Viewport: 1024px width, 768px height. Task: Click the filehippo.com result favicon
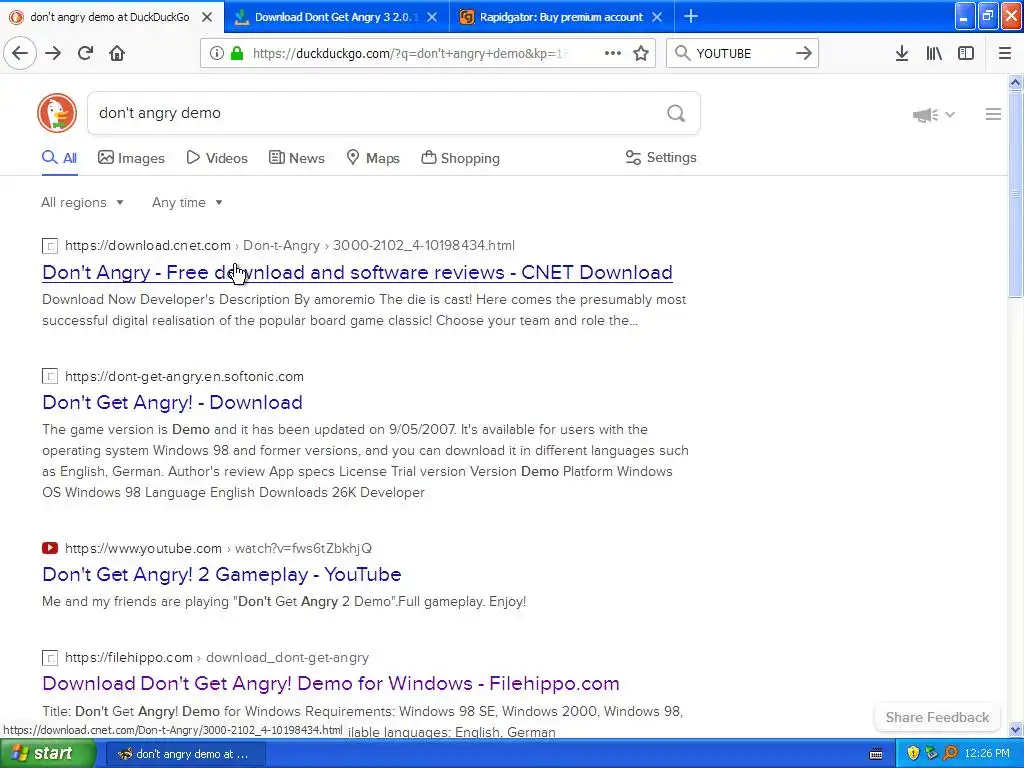pyautogui.click(x=50, y=658)
